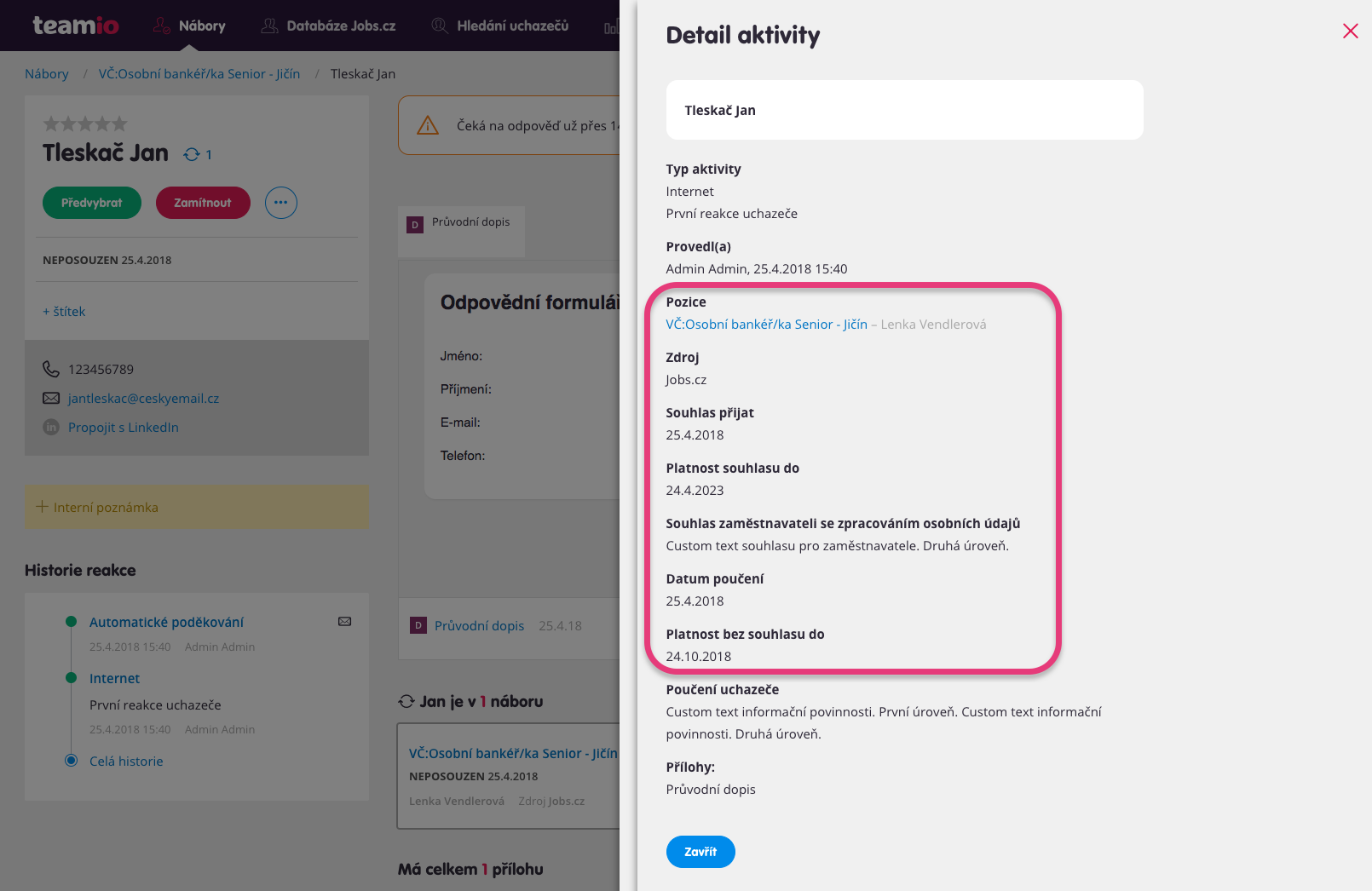Open the email jantleskac@ceskyemail.cz link
This screenshot has height=891, width=1372.
[143, 399]
